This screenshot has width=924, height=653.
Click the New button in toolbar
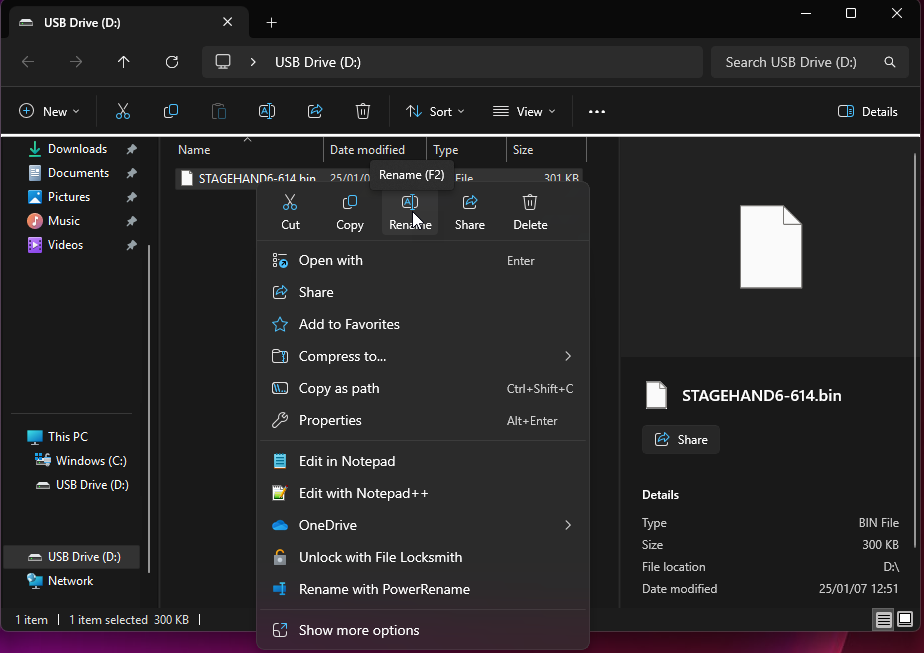tap(49, 112)
